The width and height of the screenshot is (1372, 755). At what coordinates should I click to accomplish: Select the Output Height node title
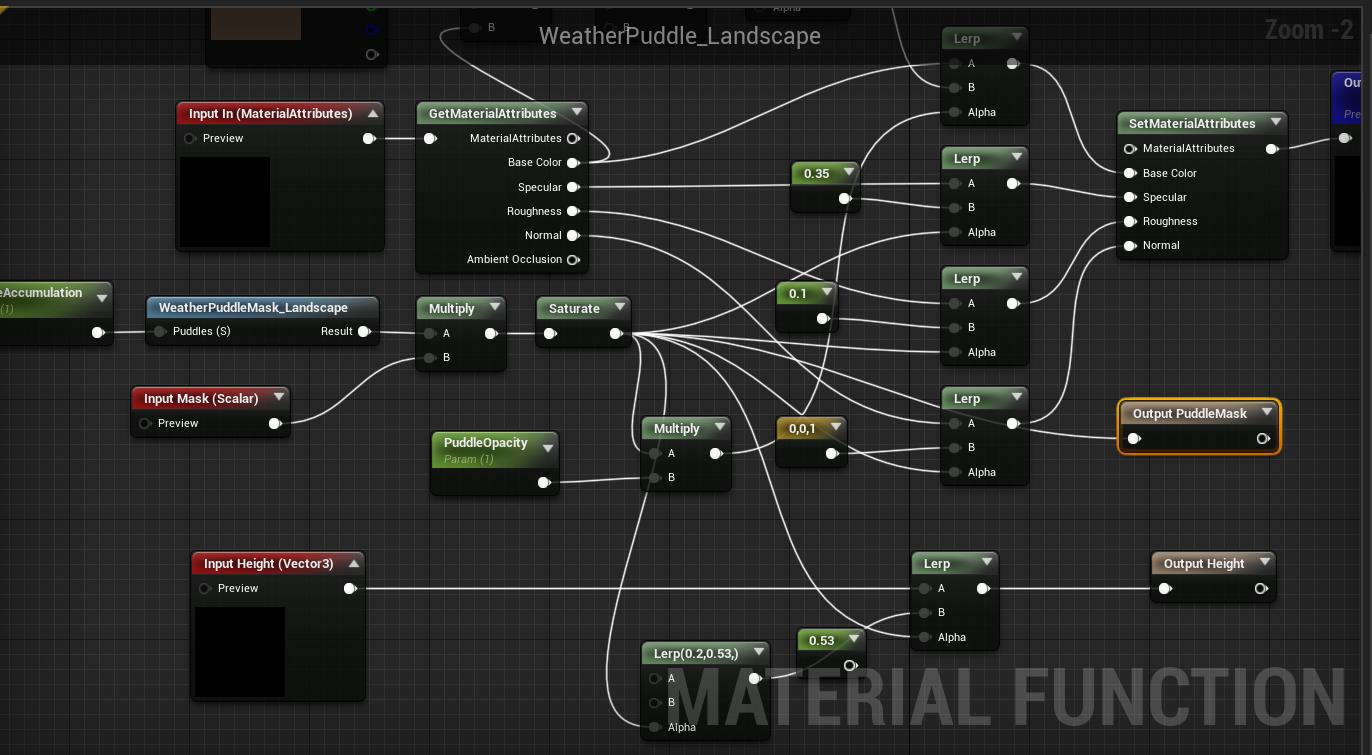[x=1204, y=563]
